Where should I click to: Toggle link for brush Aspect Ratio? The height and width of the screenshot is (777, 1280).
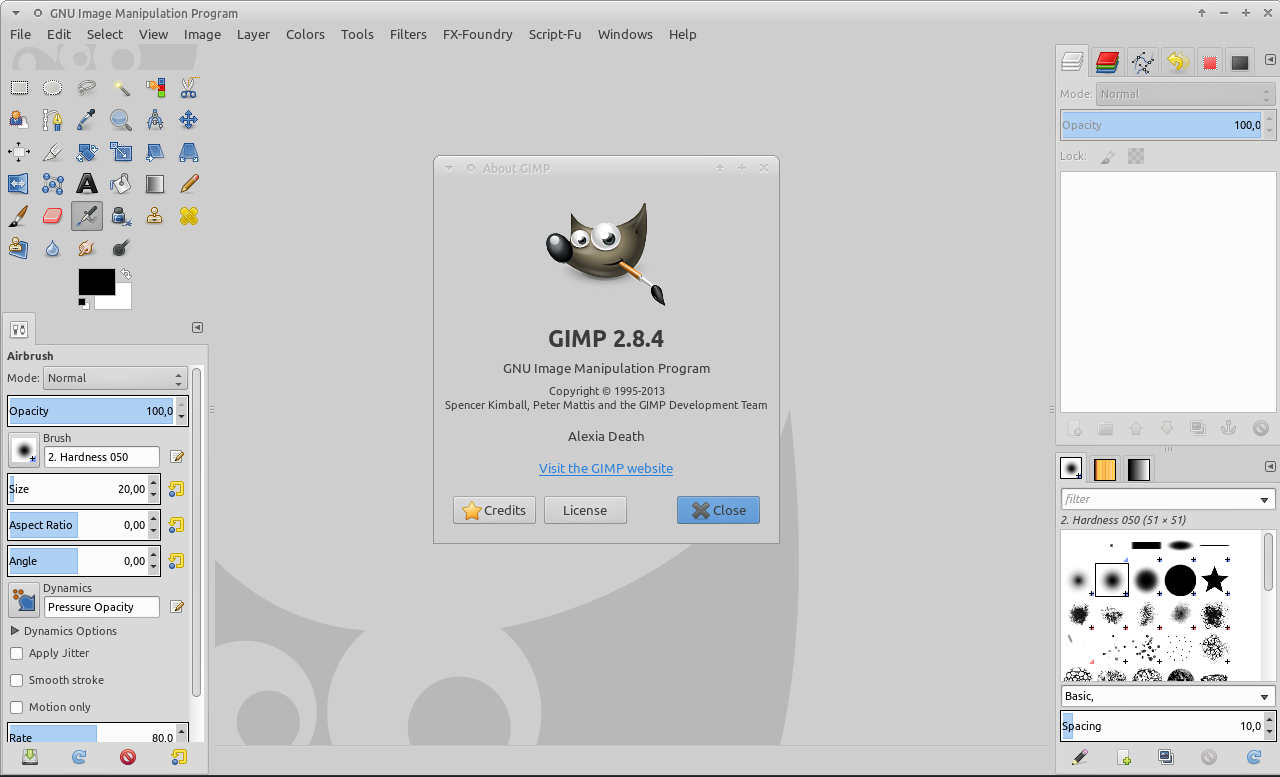(176, 525)
